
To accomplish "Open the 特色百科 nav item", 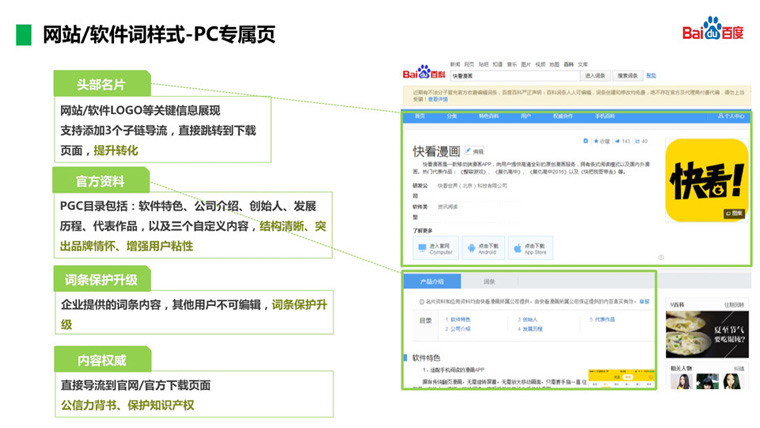I will (x=489, y=116).
